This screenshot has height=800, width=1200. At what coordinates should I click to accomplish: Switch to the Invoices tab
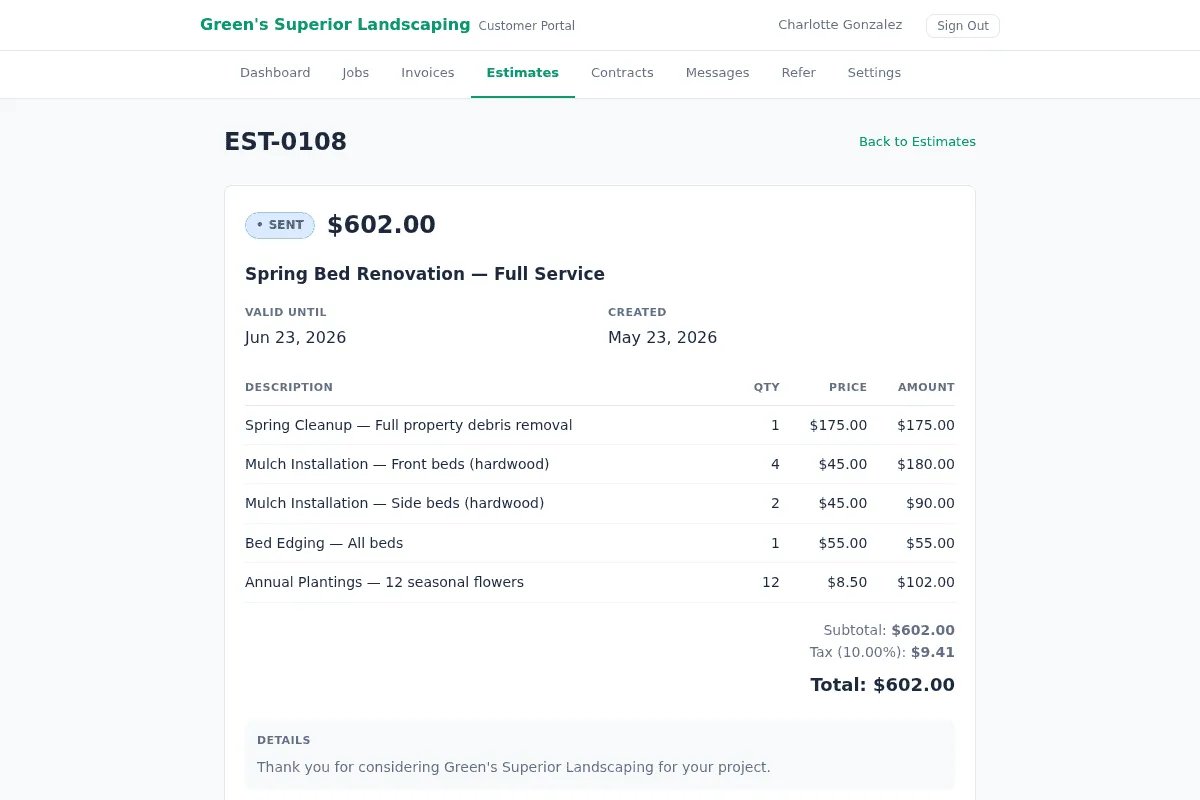428,73
